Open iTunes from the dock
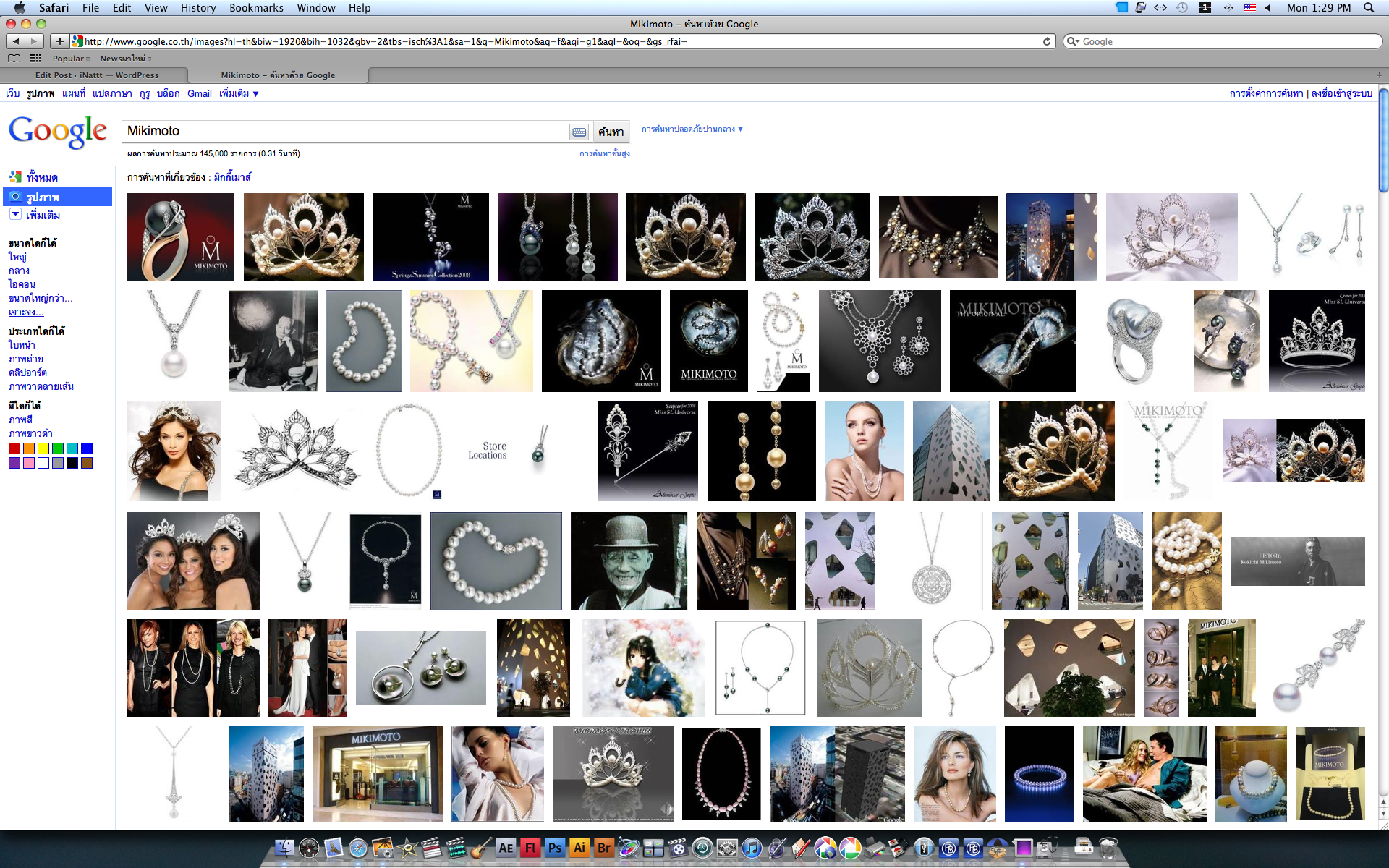 click(x=752, y=847)
